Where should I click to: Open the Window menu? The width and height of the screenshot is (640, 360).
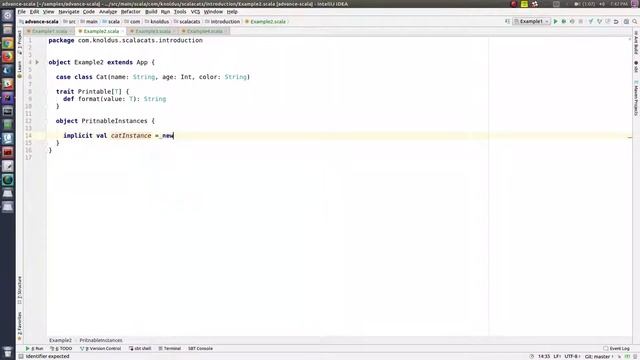pyautogui.click(x=213, y=12)
